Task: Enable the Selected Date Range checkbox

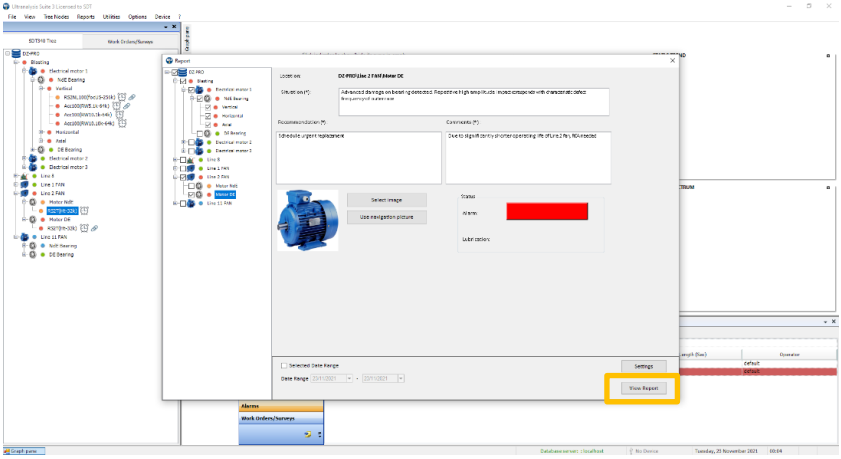Action: click(284, 366)
